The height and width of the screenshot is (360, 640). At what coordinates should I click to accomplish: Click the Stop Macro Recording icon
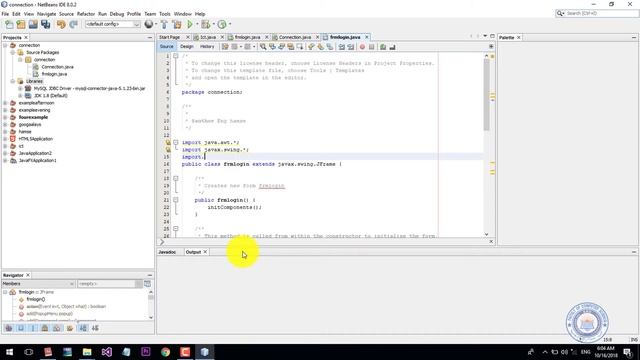[x=371, y=47]
